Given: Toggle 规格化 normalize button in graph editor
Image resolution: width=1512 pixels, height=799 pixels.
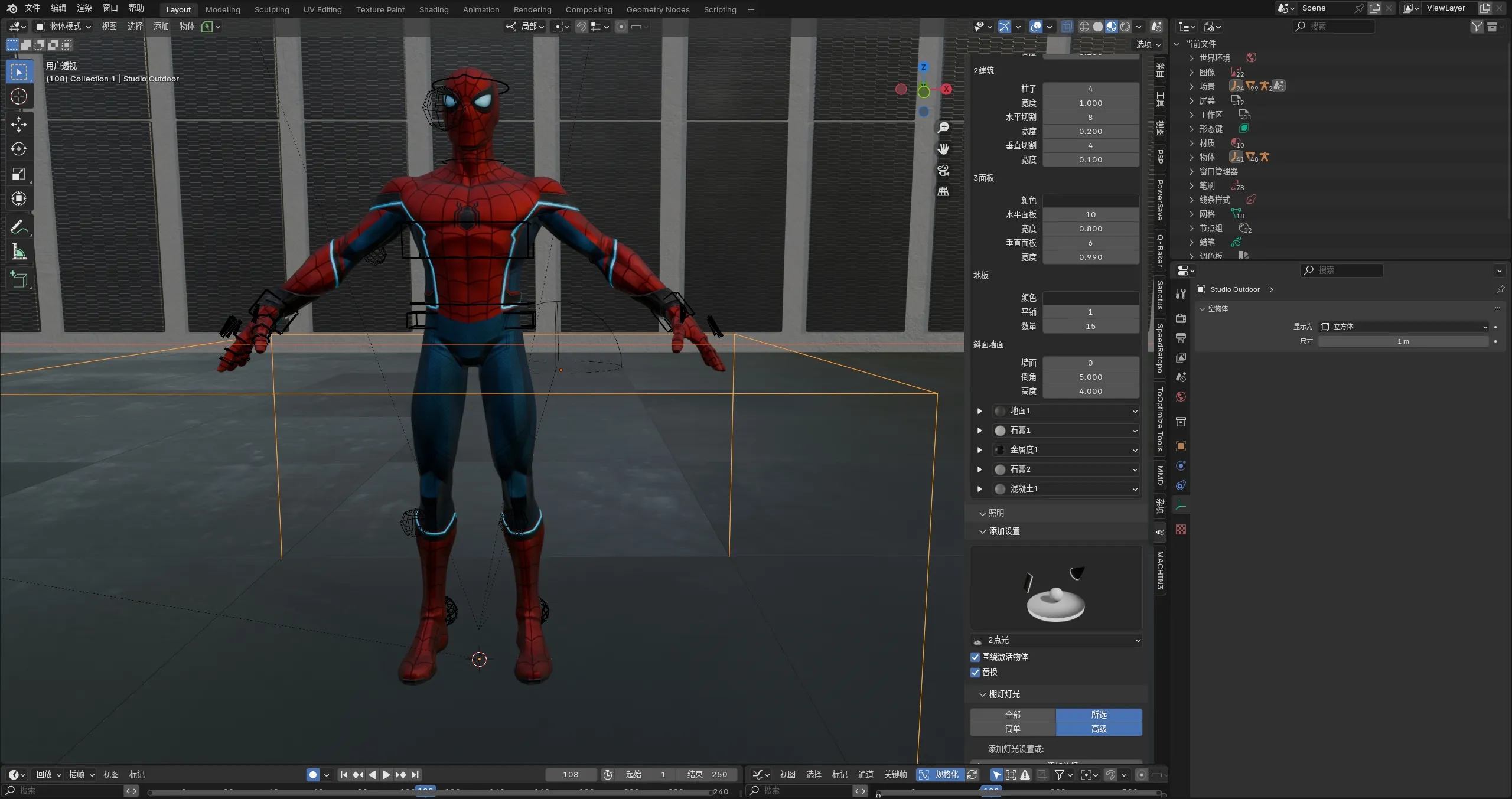Looking at the screenshot, I should coord(940,774).
